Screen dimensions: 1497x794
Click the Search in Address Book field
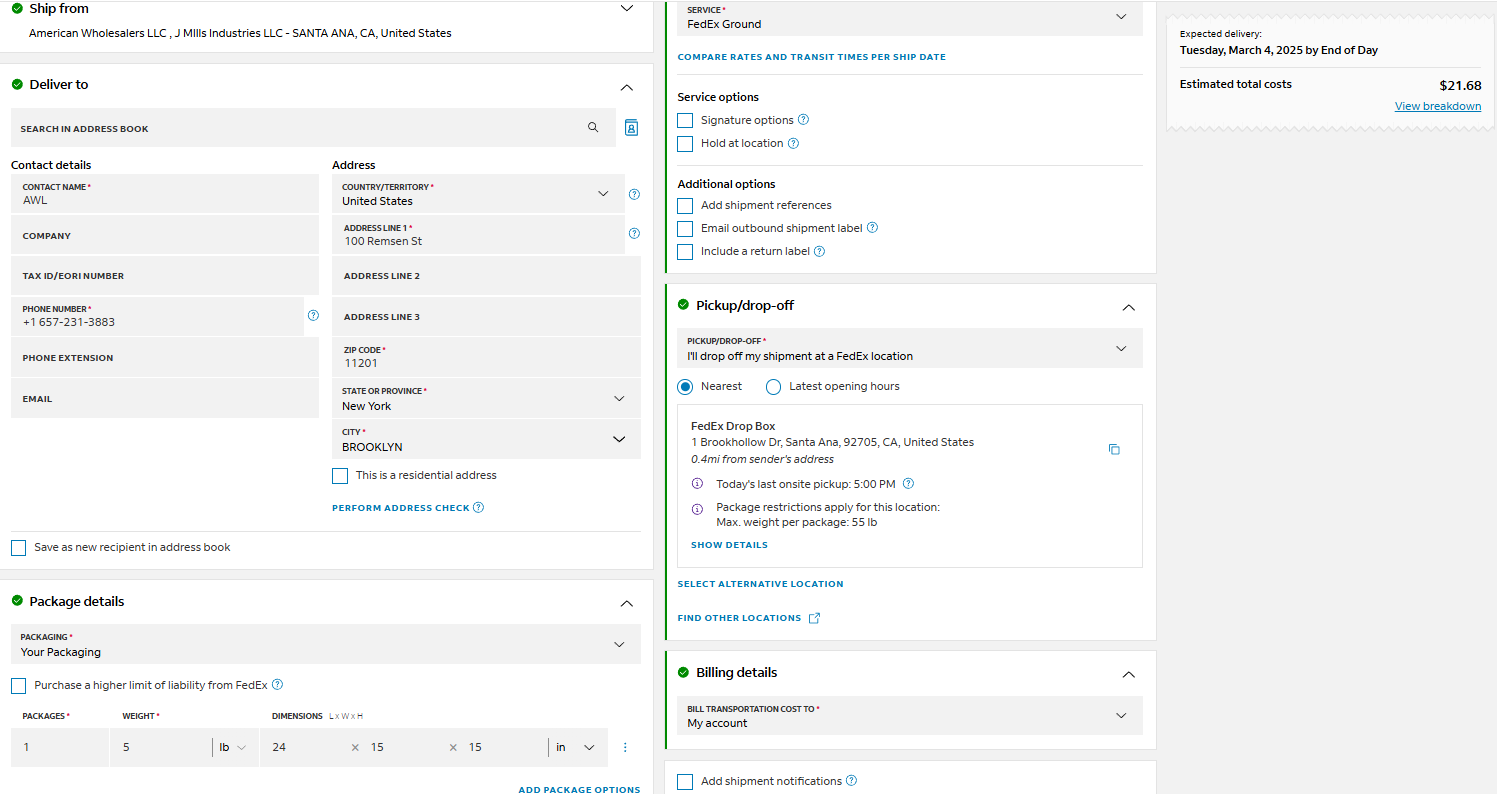pos(314,128)
